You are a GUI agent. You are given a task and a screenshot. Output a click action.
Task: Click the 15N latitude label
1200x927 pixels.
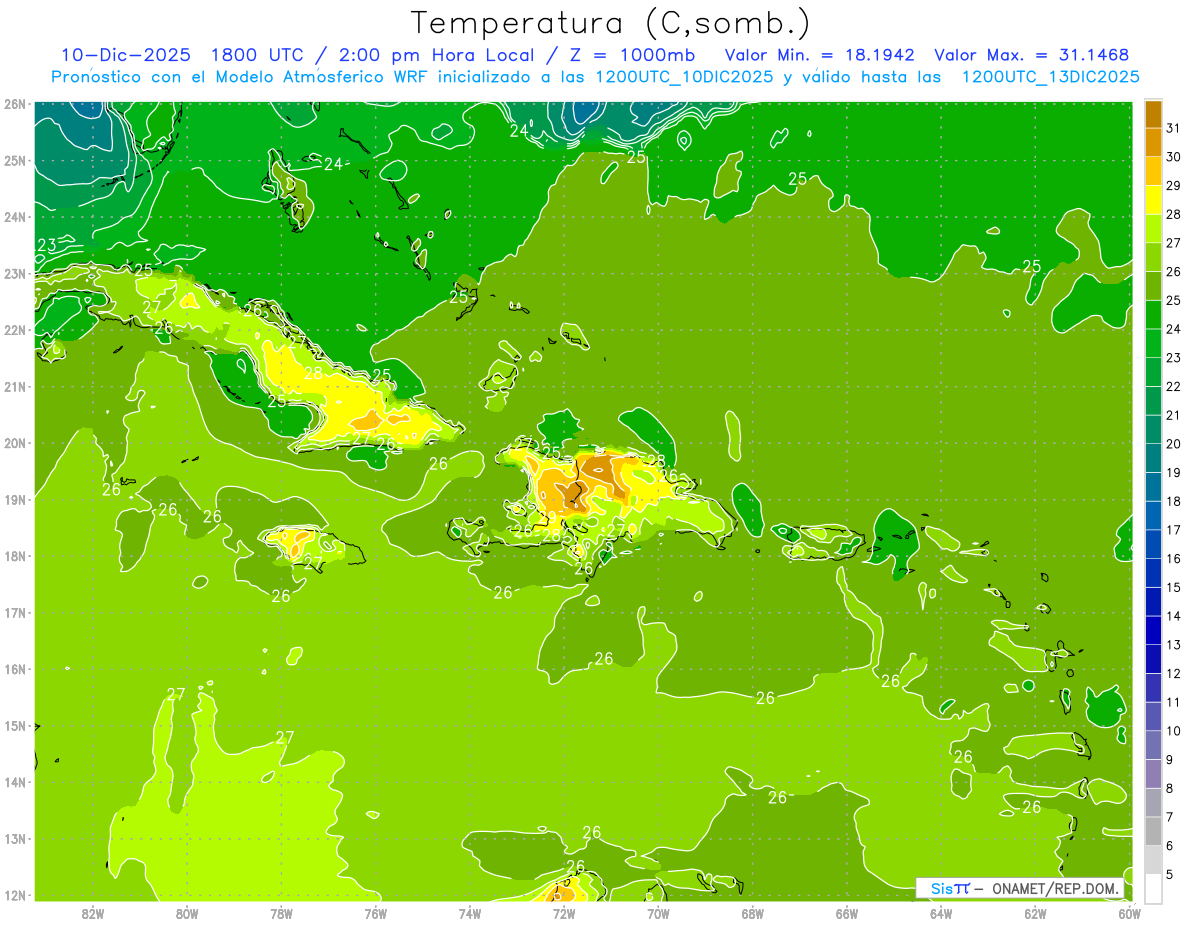tap(14, 726)
